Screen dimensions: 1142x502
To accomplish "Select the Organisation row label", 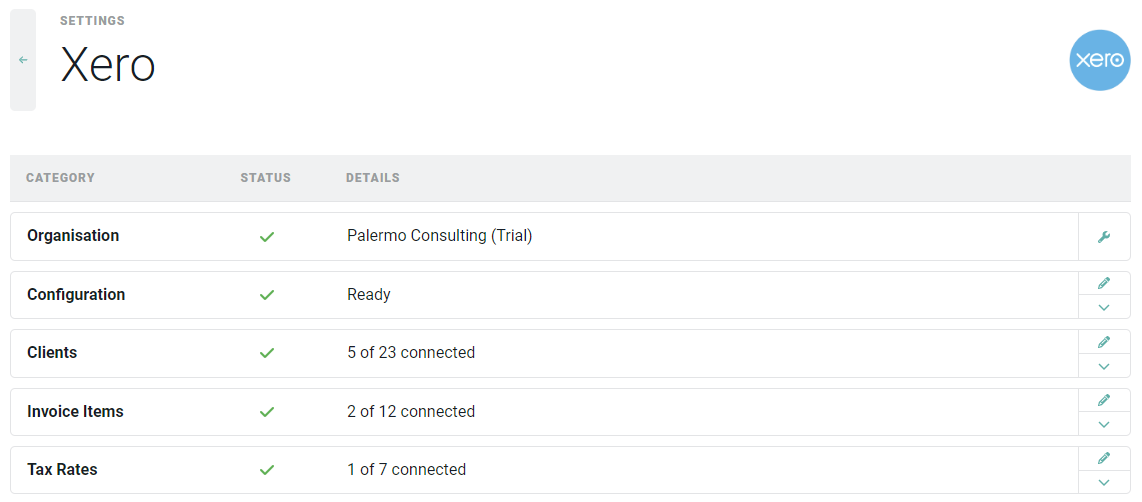I will point(73,236).
